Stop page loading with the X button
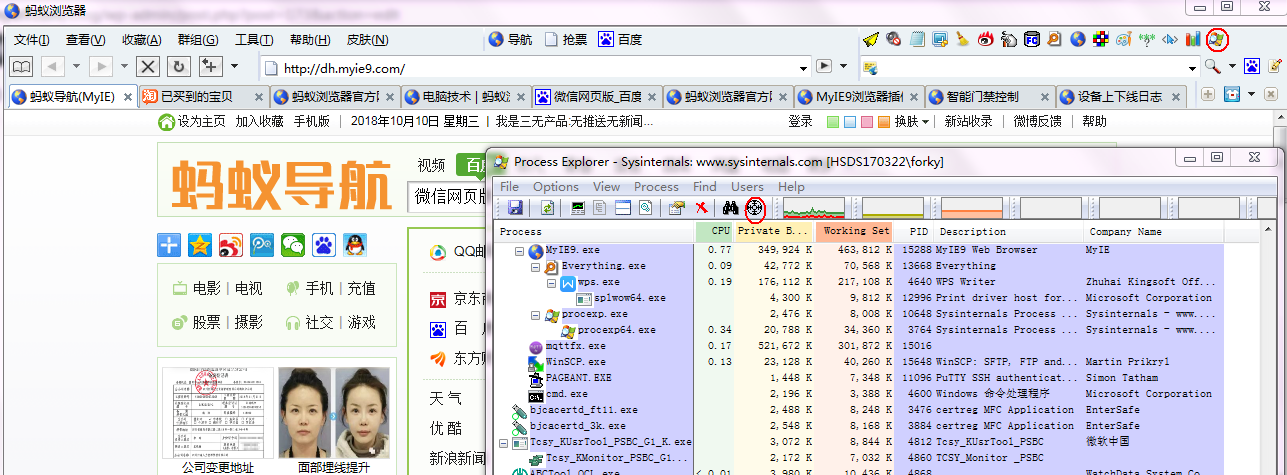The width and height of the screenshot is (1287, 475). pos(147,67)
